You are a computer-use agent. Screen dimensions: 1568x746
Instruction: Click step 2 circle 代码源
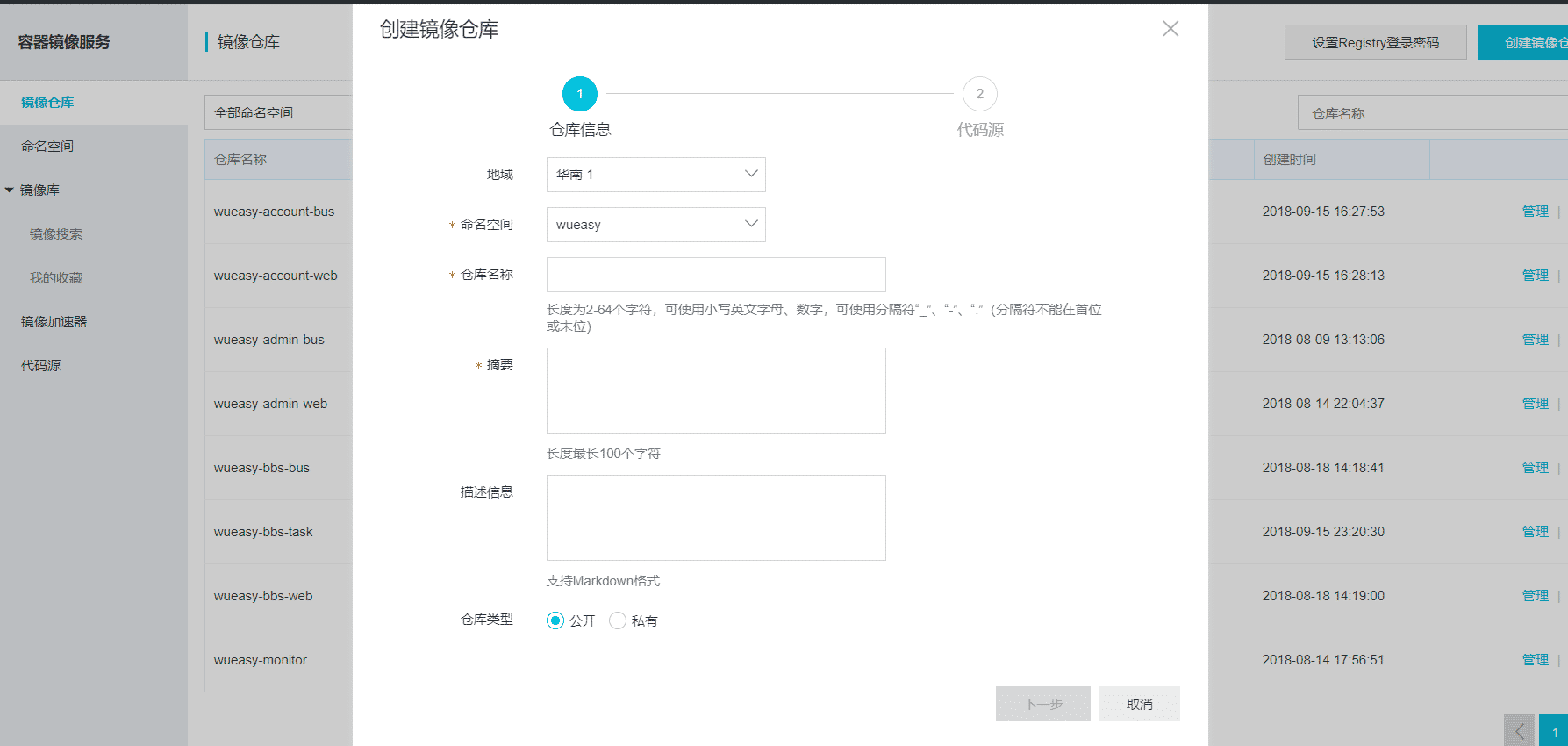point(979,94)
